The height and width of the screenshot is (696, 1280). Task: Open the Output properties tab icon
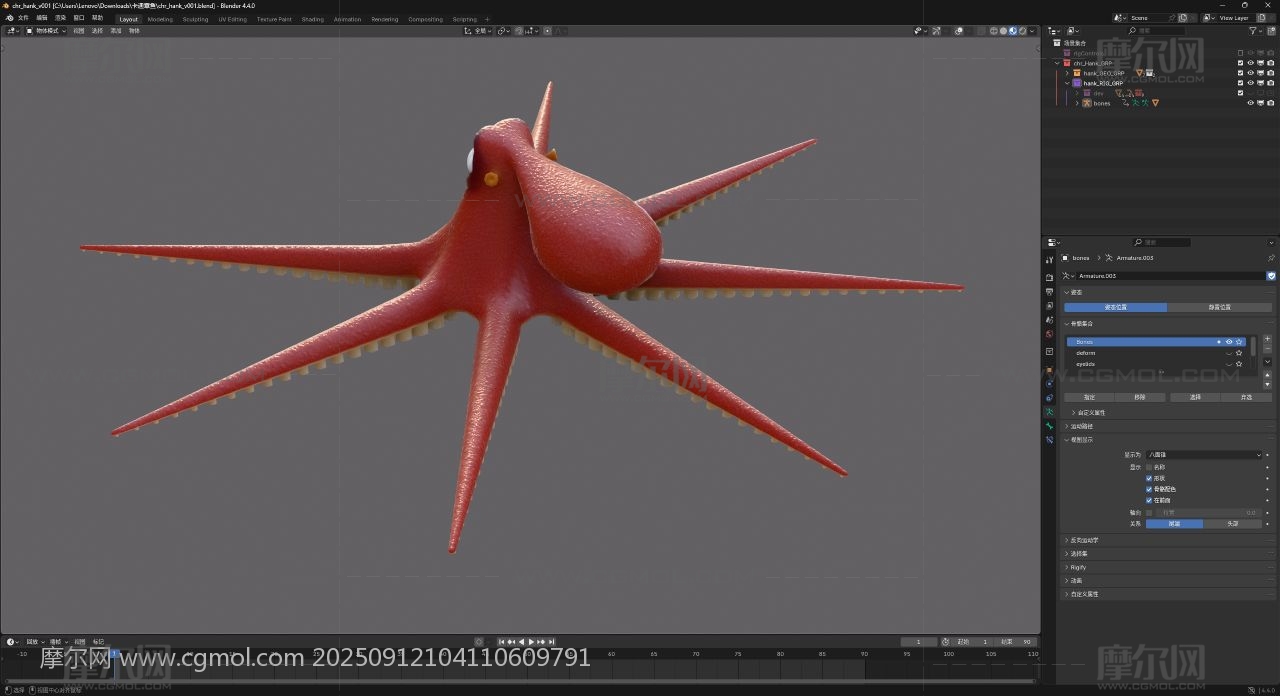[x=1049, y=291]
